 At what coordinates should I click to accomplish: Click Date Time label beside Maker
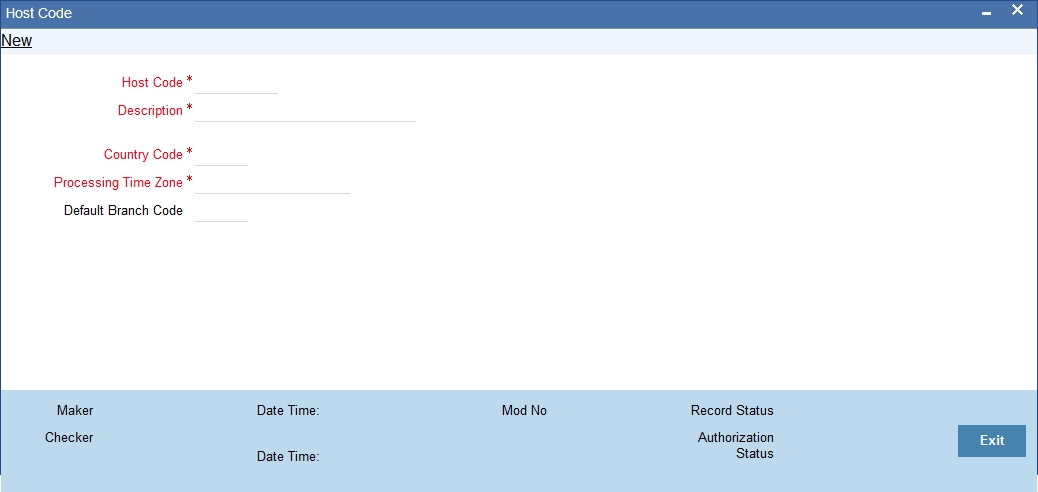click(x=288, y=411)
